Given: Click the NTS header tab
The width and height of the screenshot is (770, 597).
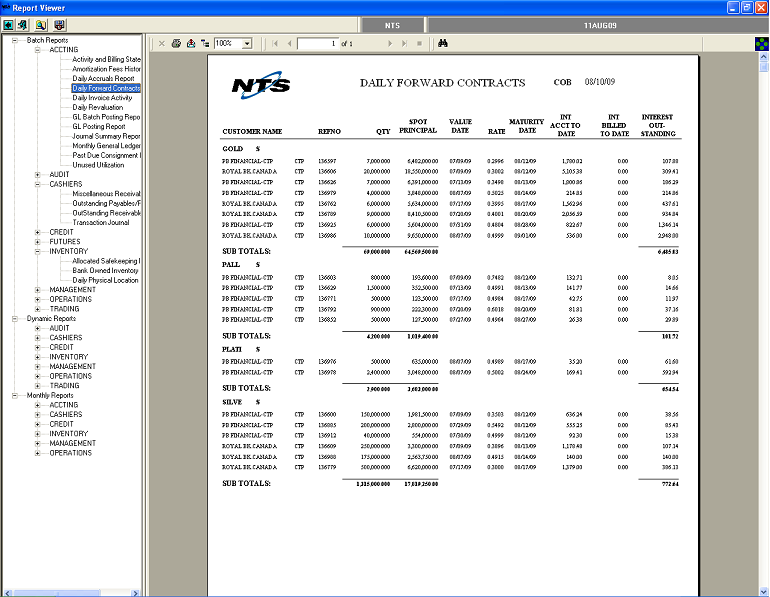Looking at the screenshot, I should [392, 25].
